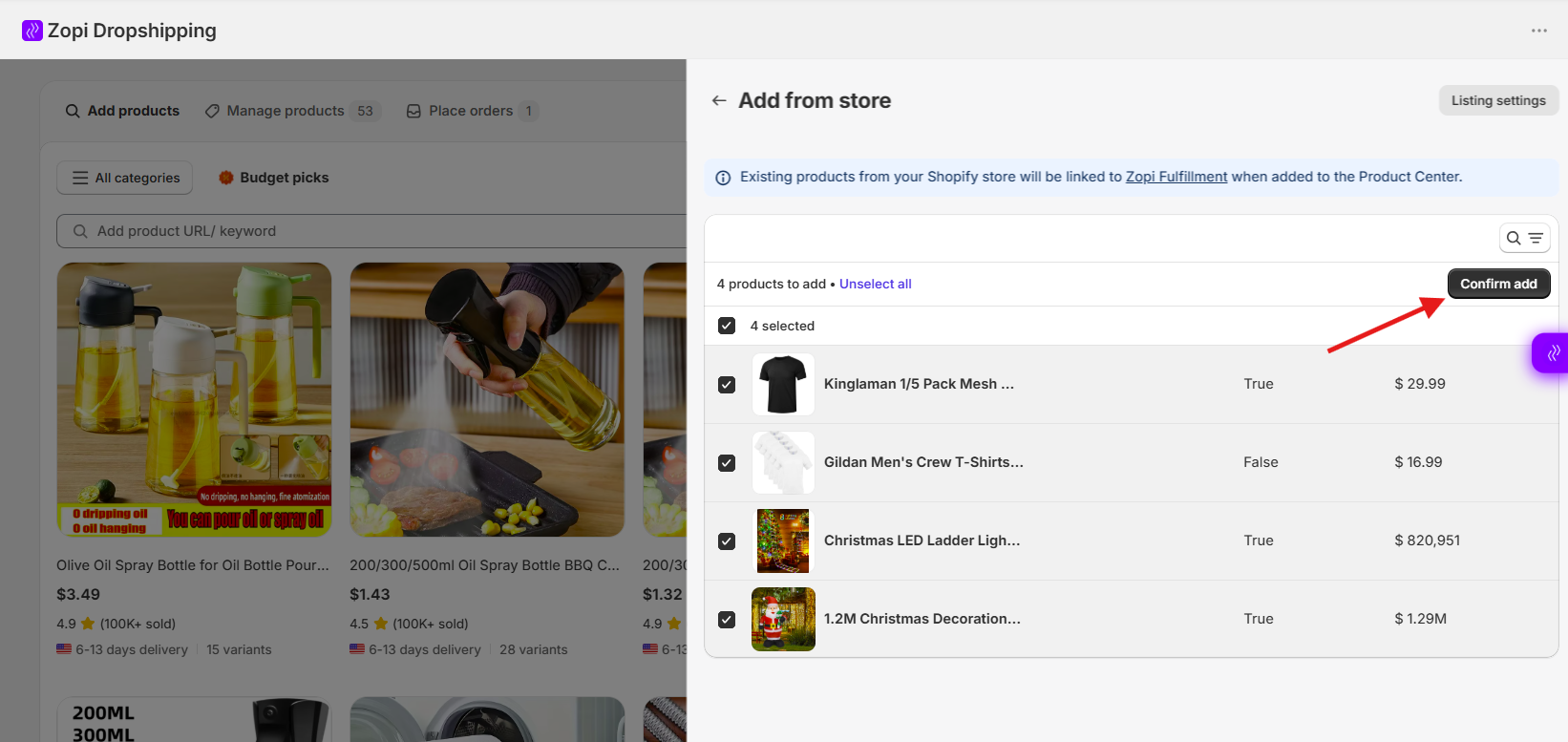Open the Place orders tab
This screenshot has width=1568, height=742.
click(x=472, y=111)
